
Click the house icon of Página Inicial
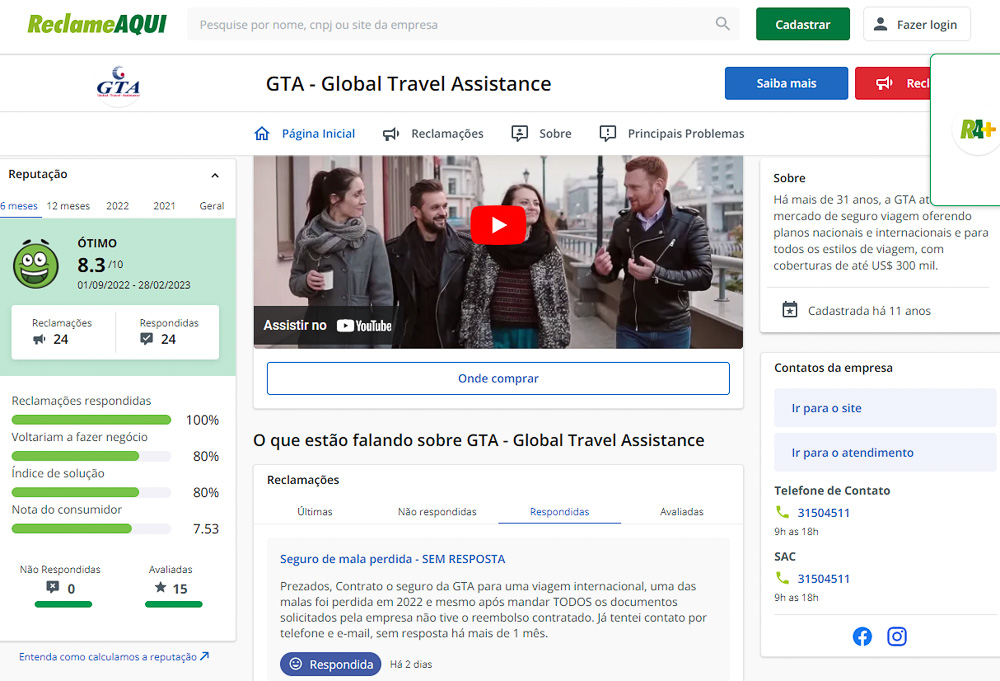click(261, 133)
